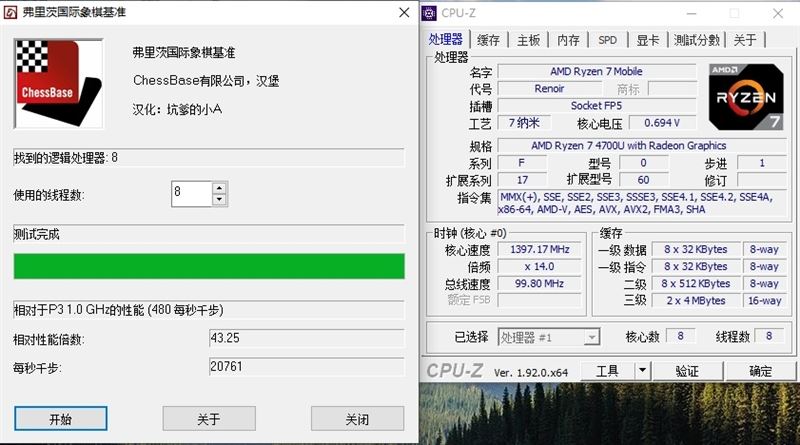Select the kilonodes per second value 20761
The image size is (800, 445).
[307, 366]
